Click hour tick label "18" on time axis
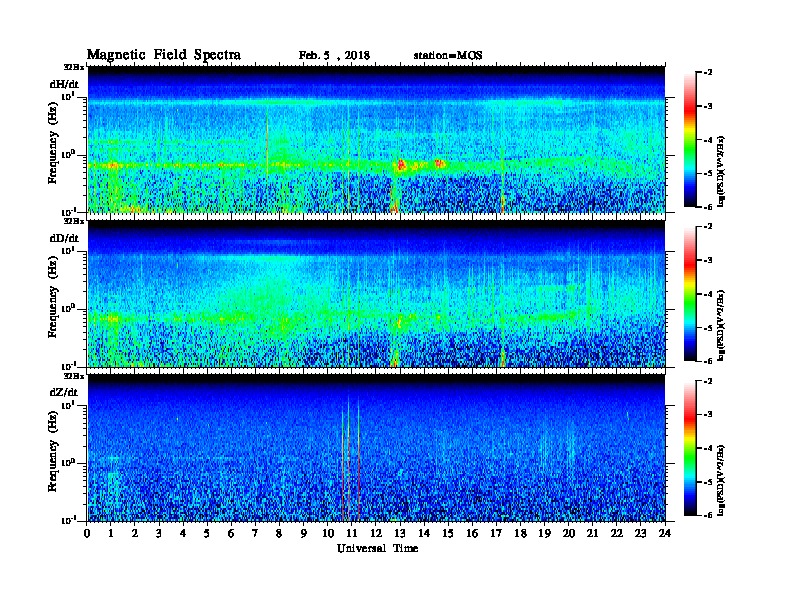Viewport: 792px width, 612px height. coord(520,533)
